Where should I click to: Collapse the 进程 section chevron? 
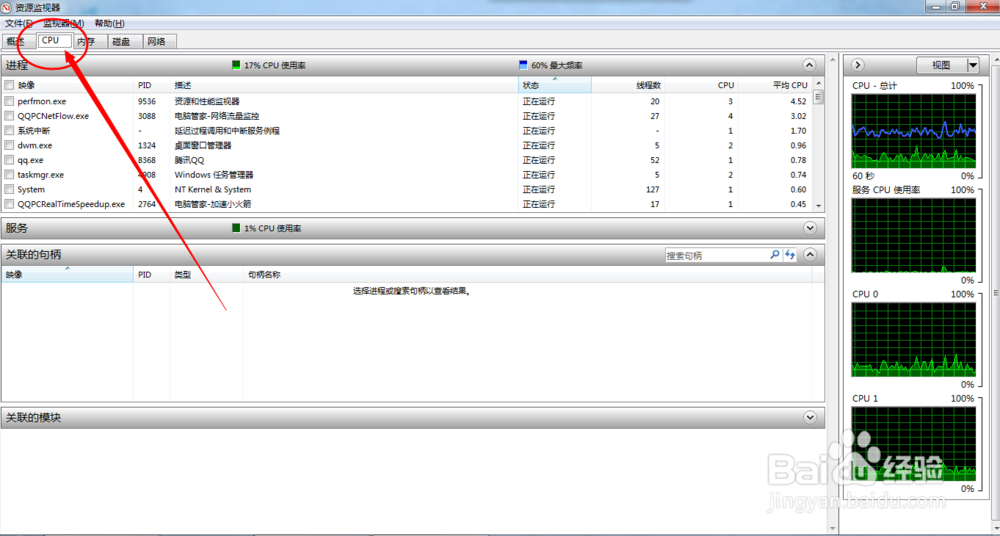(809, 65)
